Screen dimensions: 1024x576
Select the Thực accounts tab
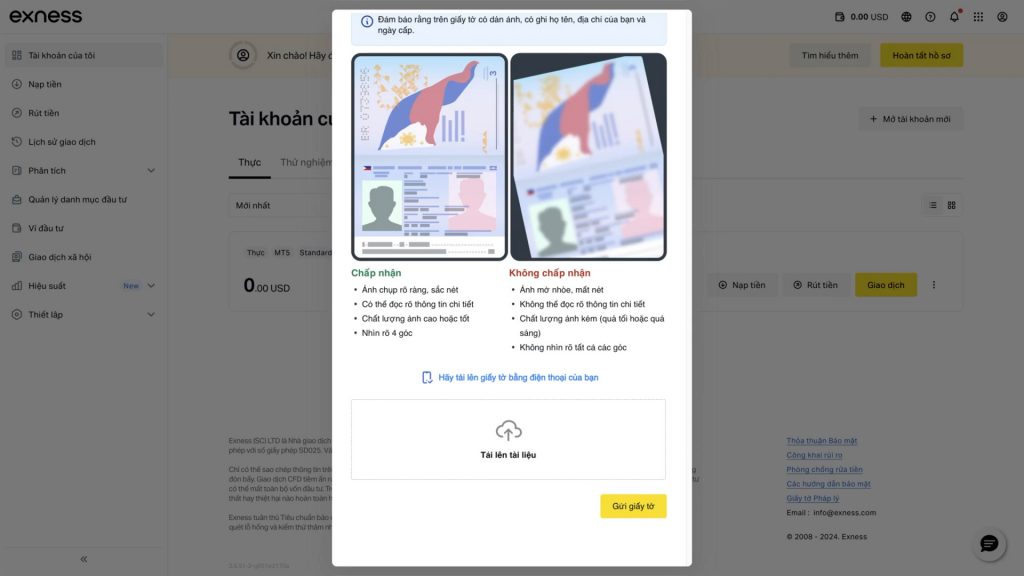tap(249, 162)
